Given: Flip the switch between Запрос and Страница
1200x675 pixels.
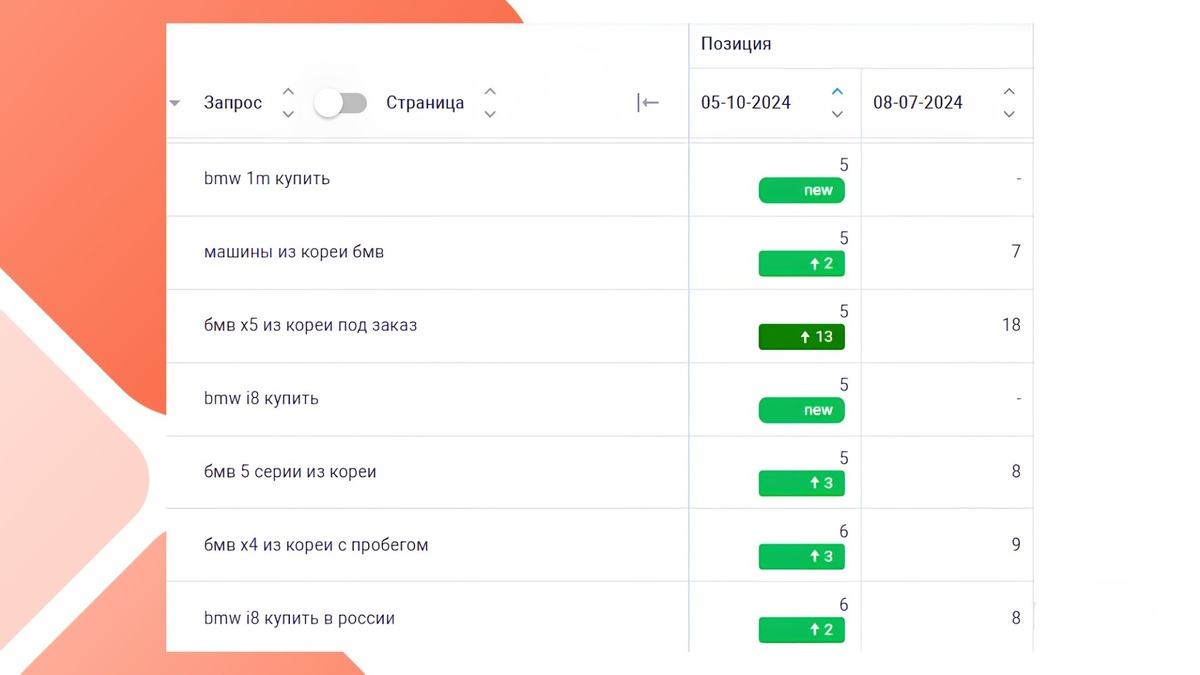Looking at the screenshot, I should coord(340,102).
